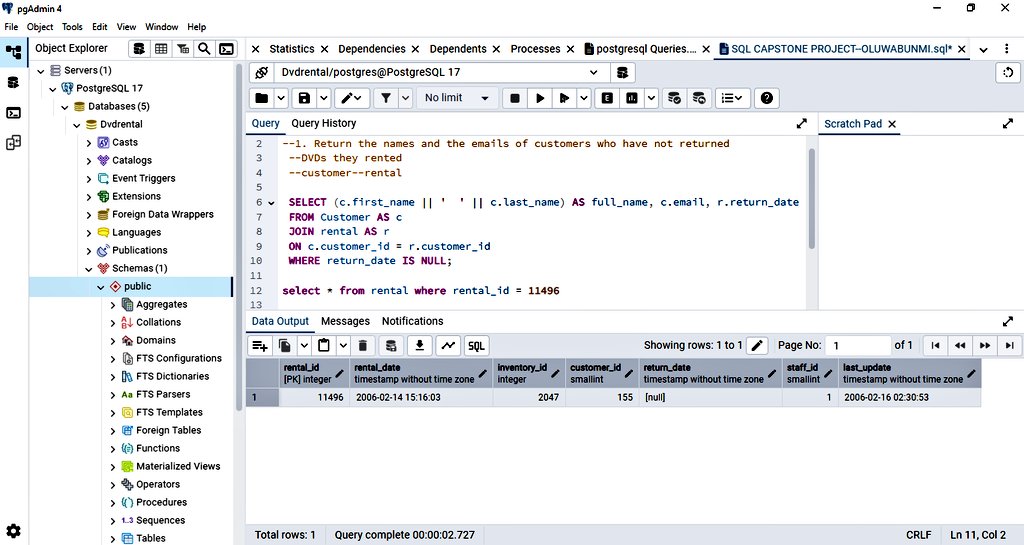Go to the last page of results
The image size is (1024, 545).
coord(1010,345)
